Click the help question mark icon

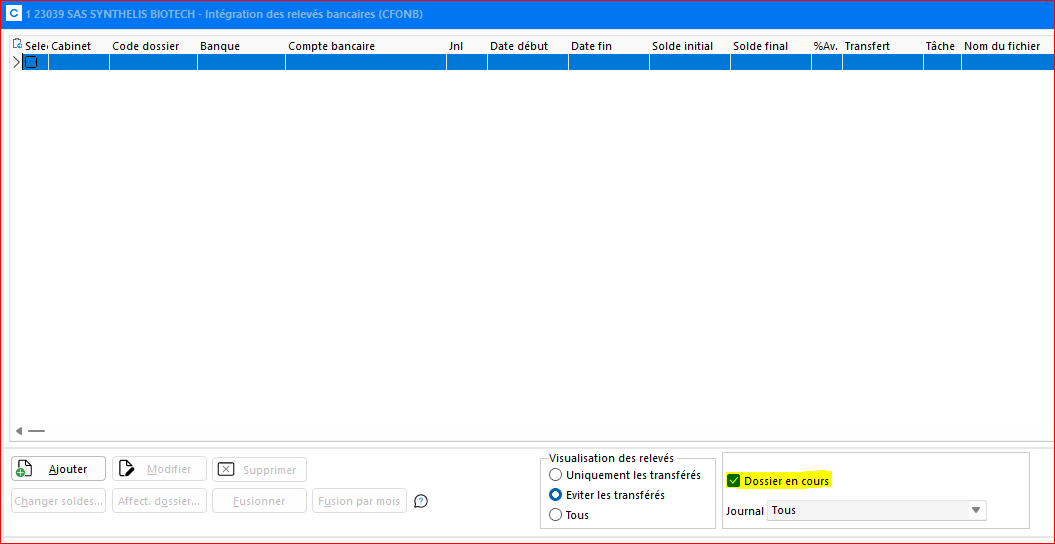(421, 501)
